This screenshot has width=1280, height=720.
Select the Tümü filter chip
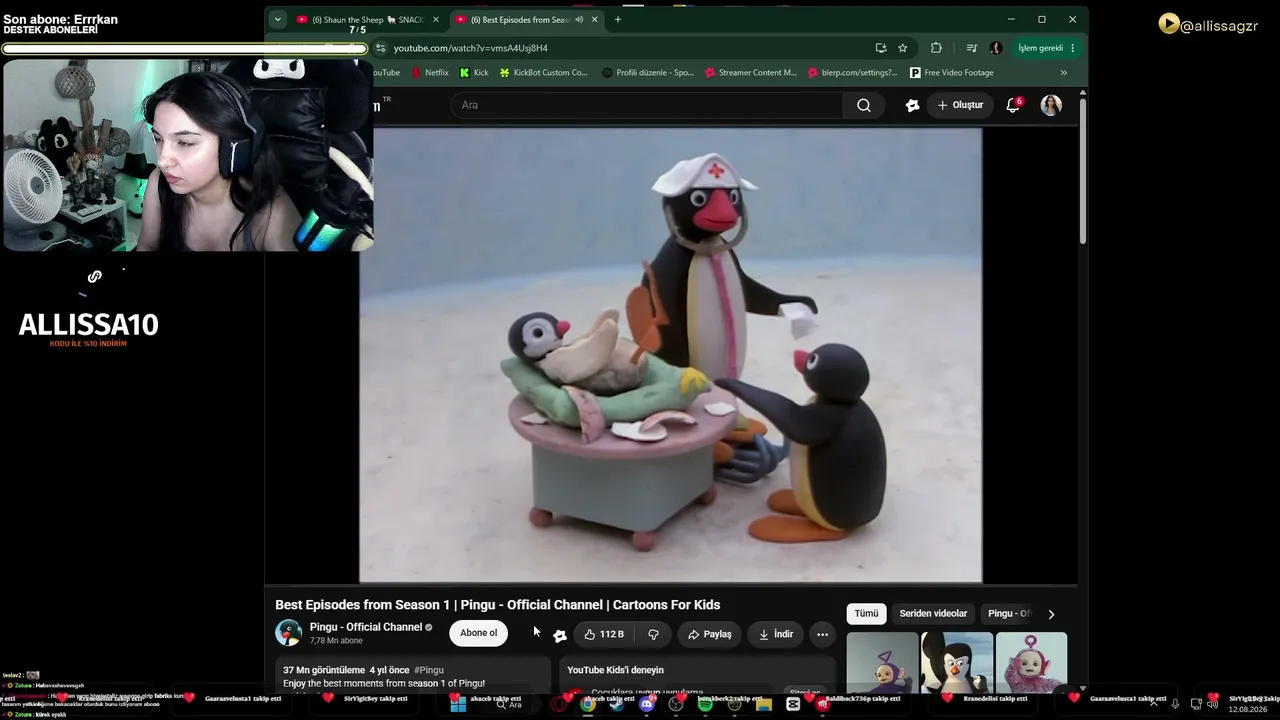[x=866, y=614]
